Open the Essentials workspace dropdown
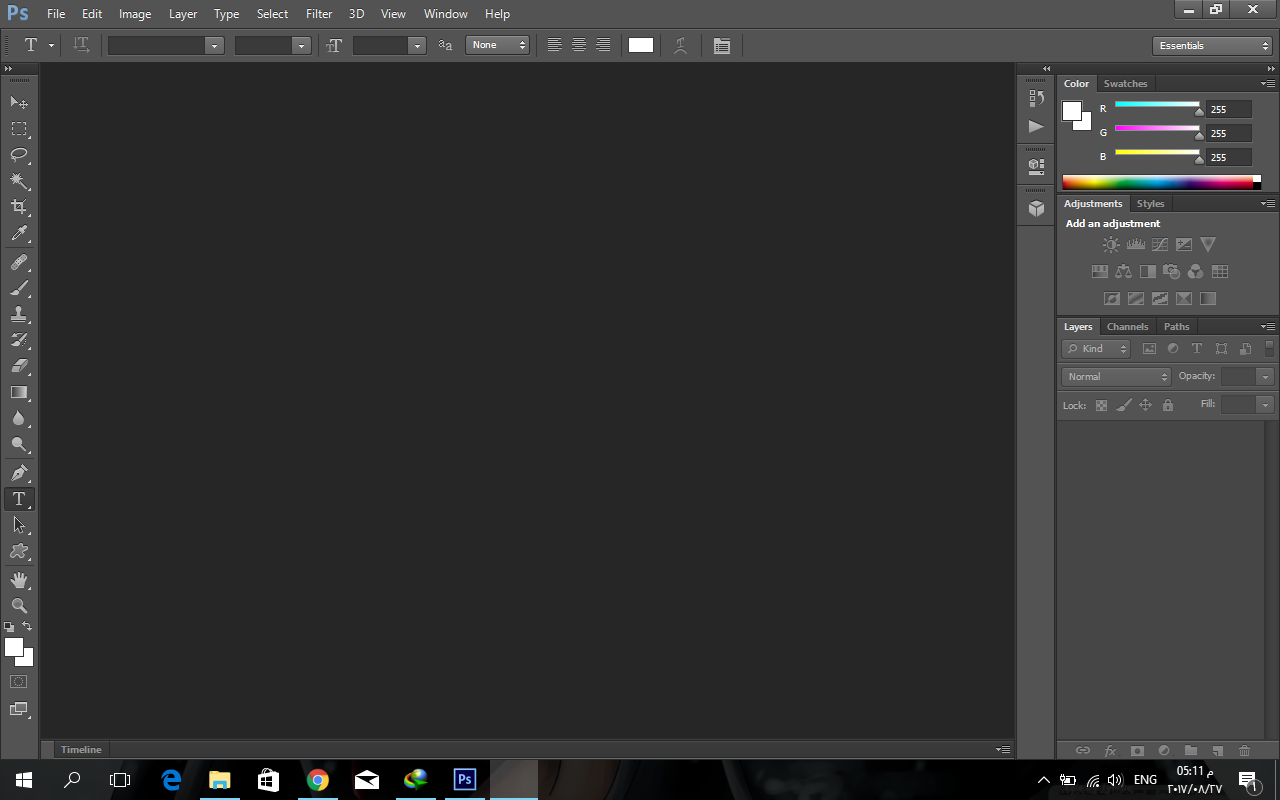The image size is (1280, 800). (x=1212, y=45)
